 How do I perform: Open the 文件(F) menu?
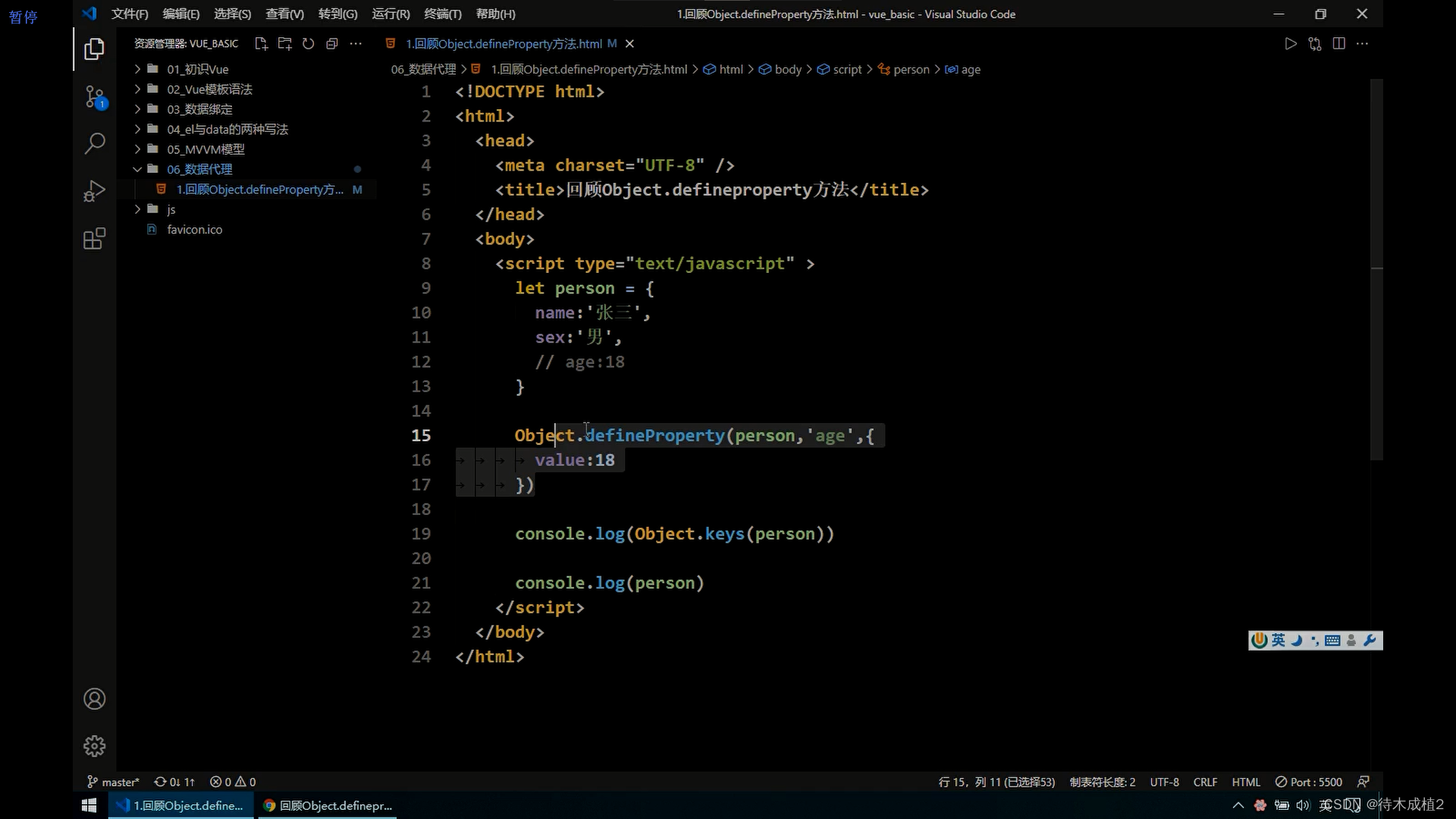pos(130,14)
